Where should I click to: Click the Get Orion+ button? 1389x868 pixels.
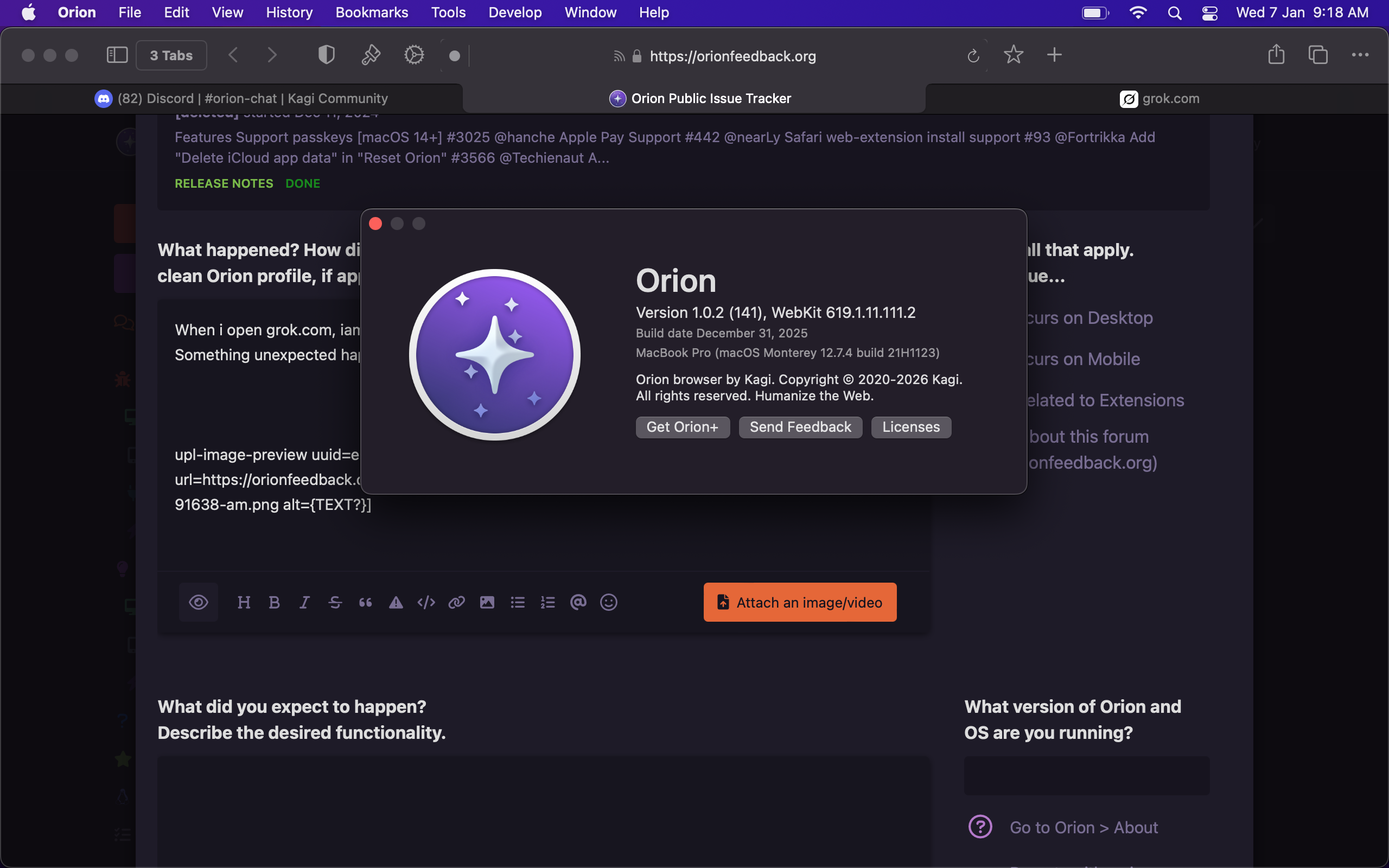tap(683, 427)
